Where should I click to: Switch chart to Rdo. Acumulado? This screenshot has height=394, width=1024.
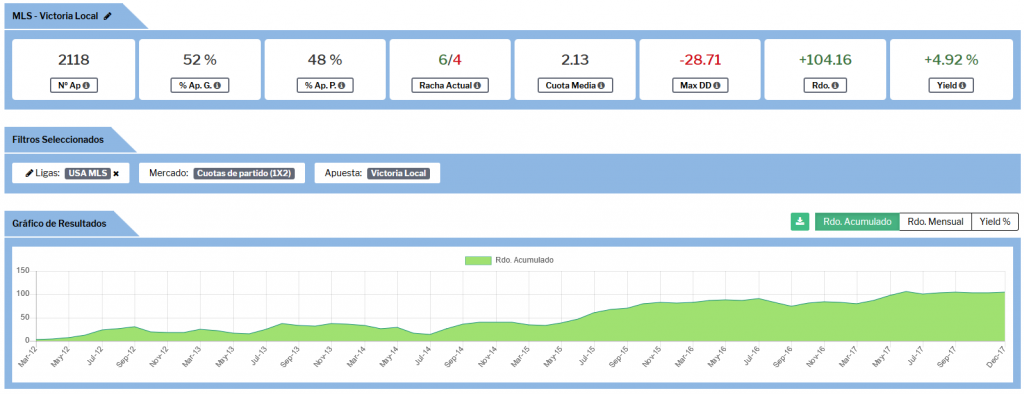(x=857, y=222)
